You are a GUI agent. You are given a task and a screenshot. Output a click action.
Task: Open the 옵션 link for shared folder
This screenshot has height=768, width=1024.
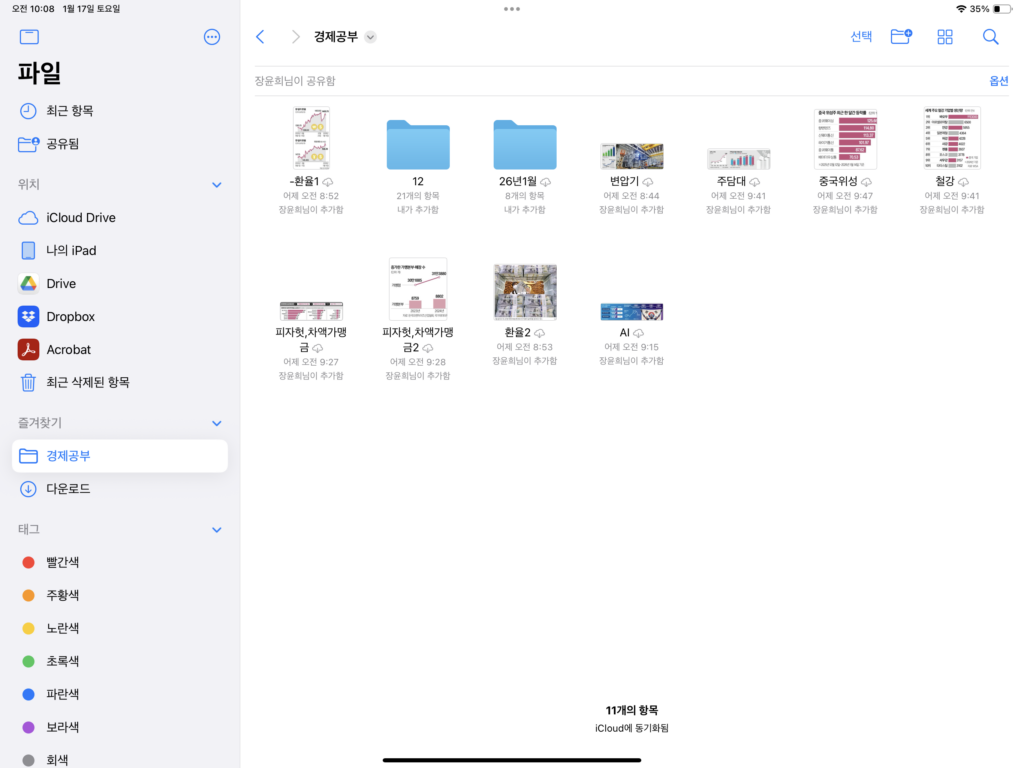click(999, 80)
